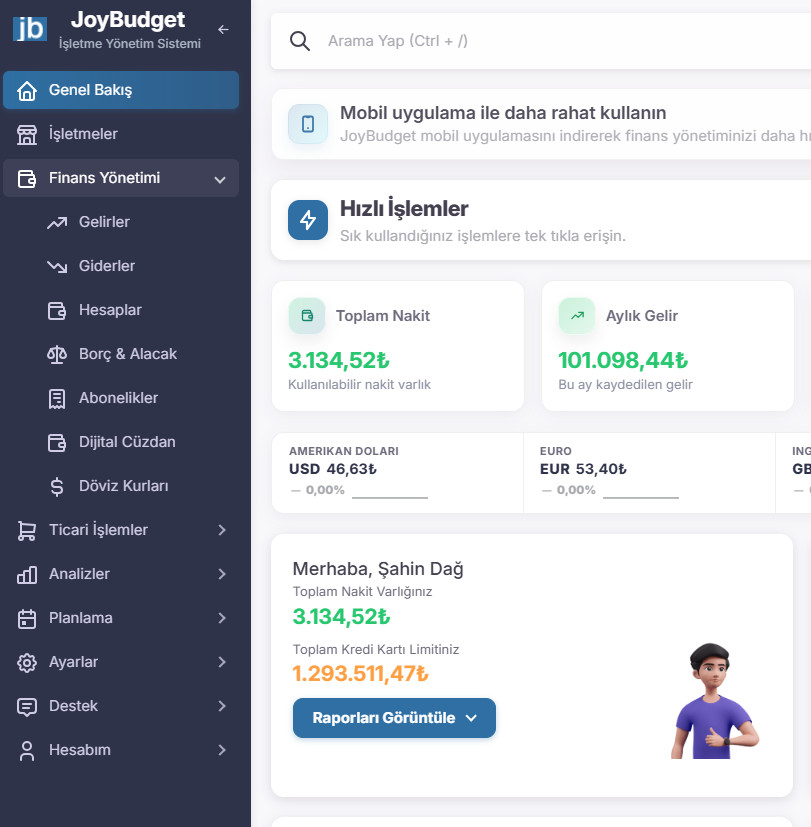
Task: Click İşletme Yönetim Sistemi subtitle
Action: 130,44
